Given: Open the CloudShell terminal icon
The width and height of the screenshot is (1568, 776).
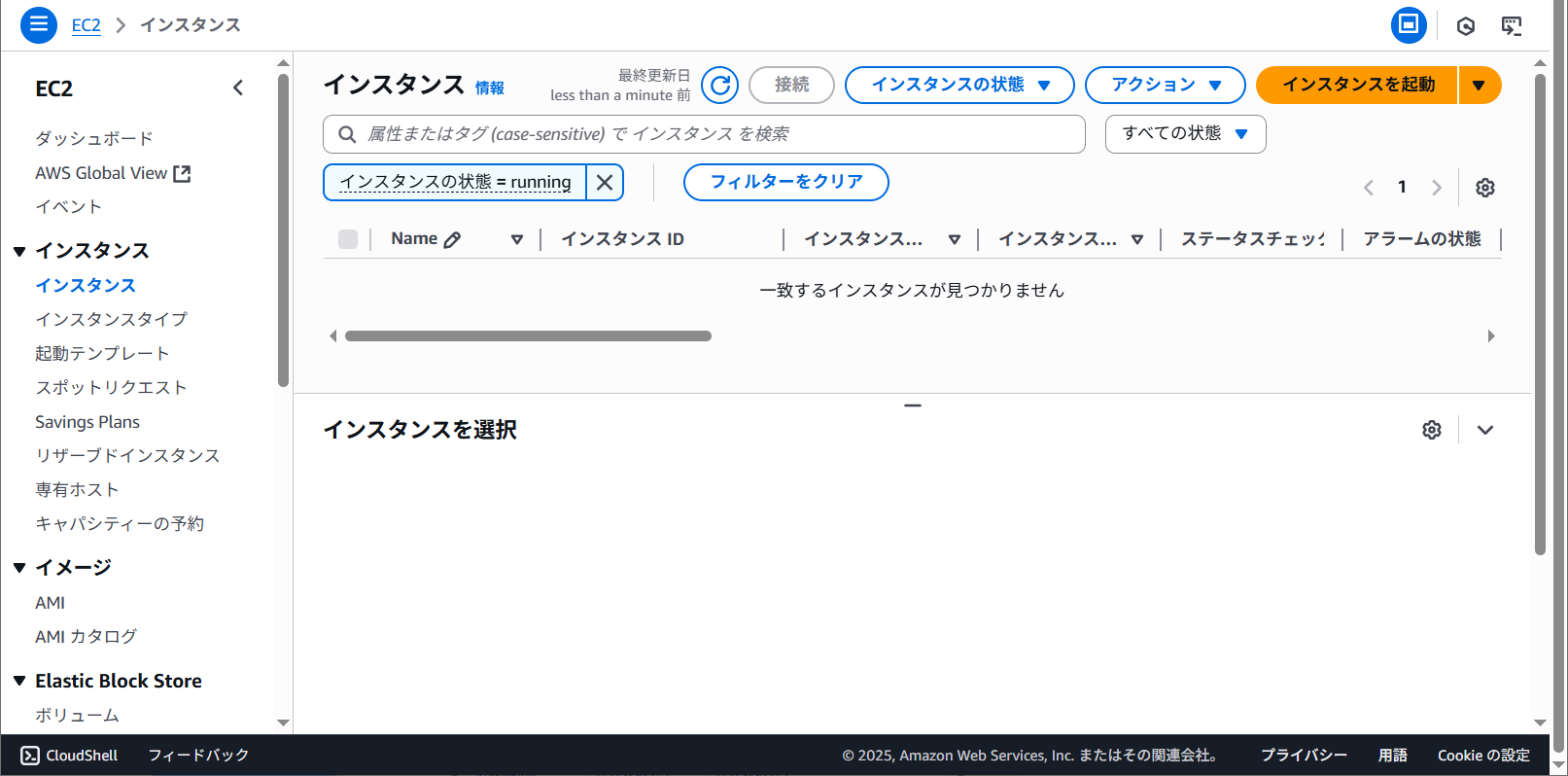Looking at the screenshot, I should tap(30, 756).
